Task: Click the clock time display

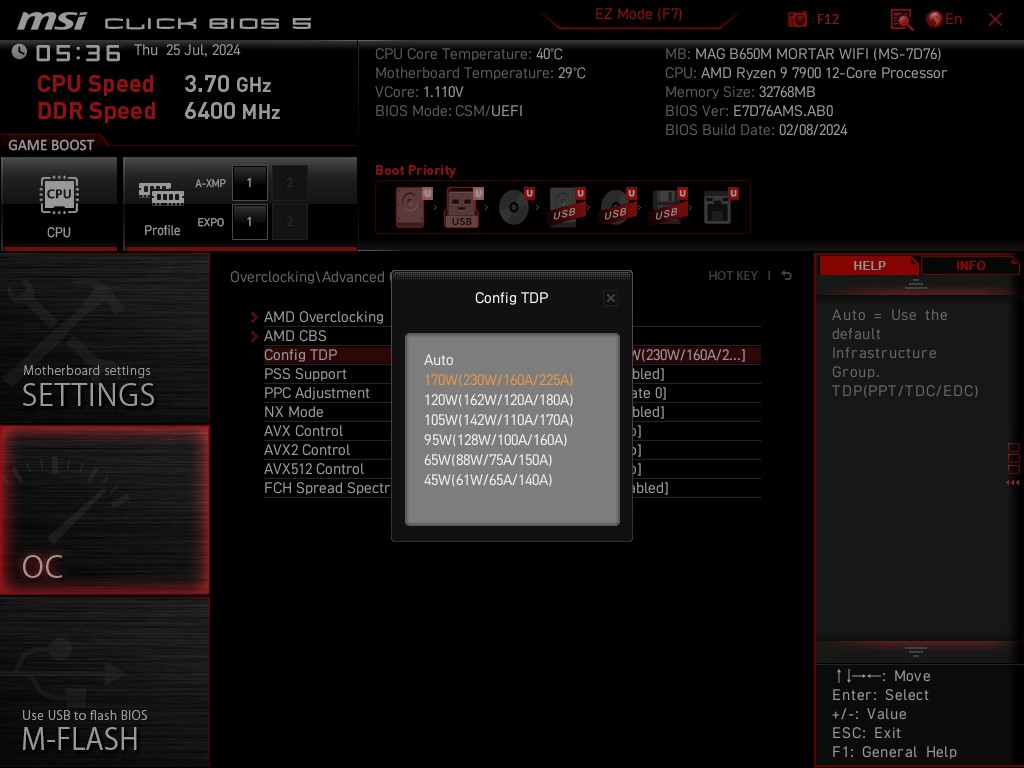Action: pyautogui.click(x=78, y=53)
